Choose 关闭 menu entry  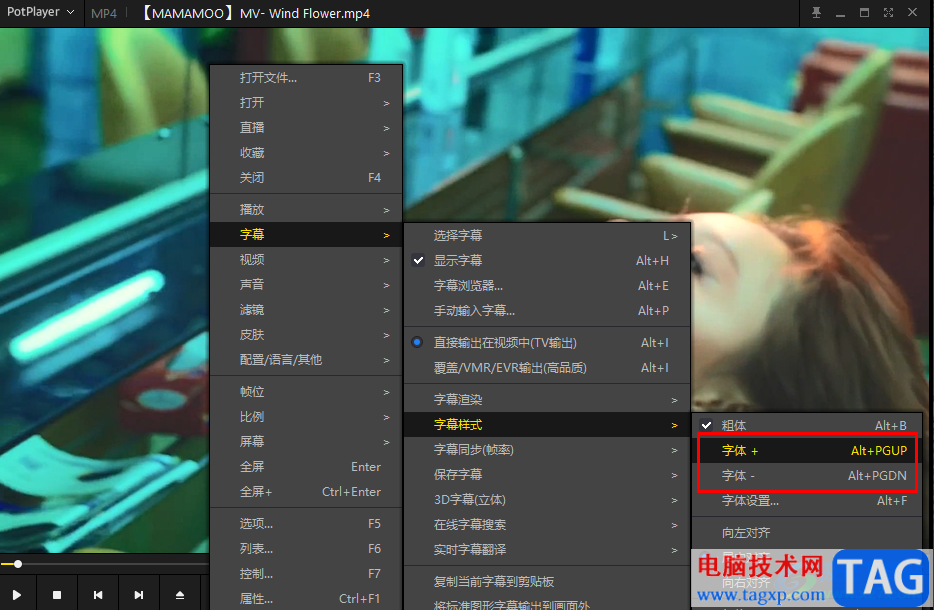tap(306, 178)
